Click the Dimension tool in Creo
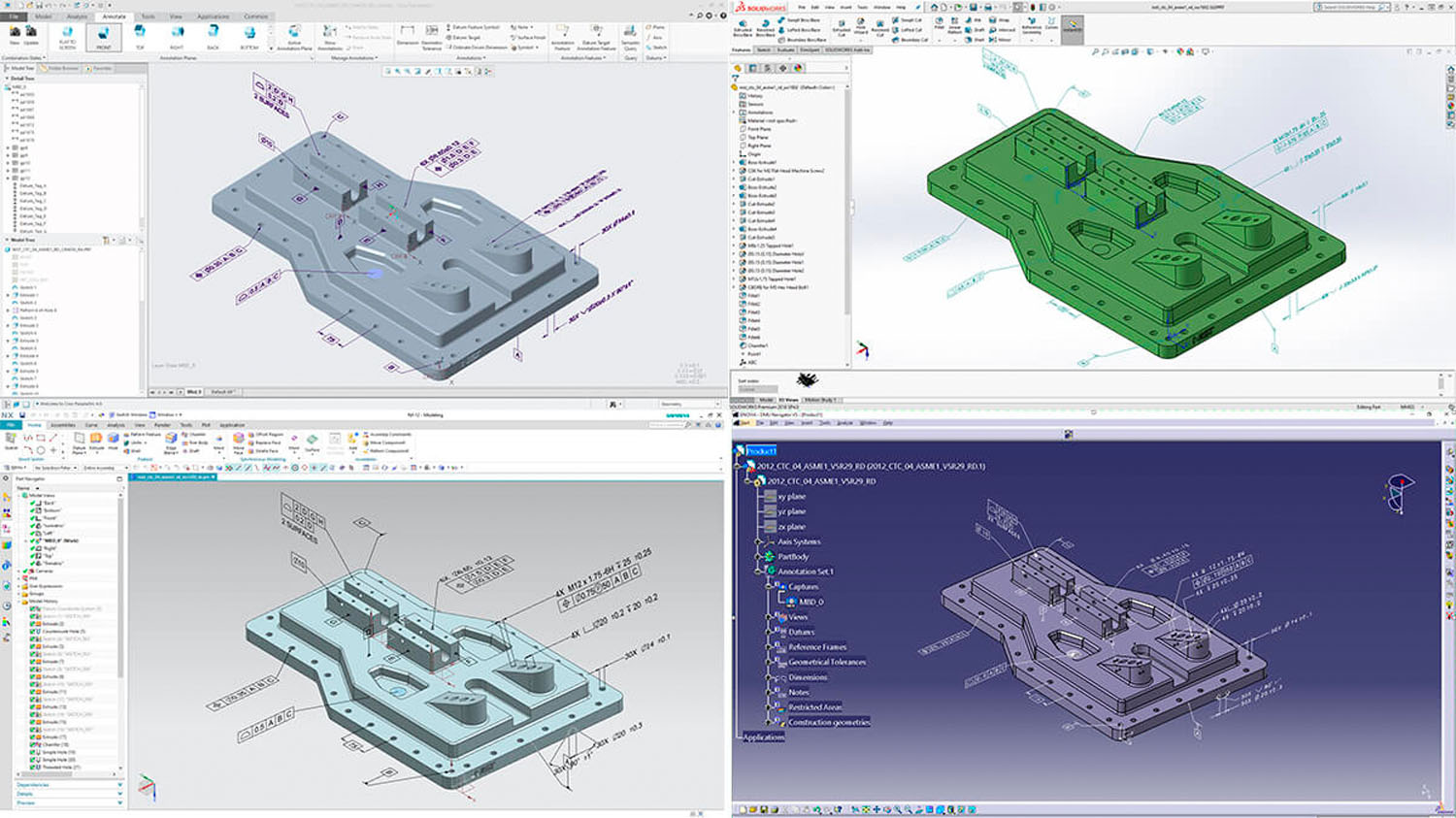Viewport: 1456px width, 818px height. coord(408,36)
